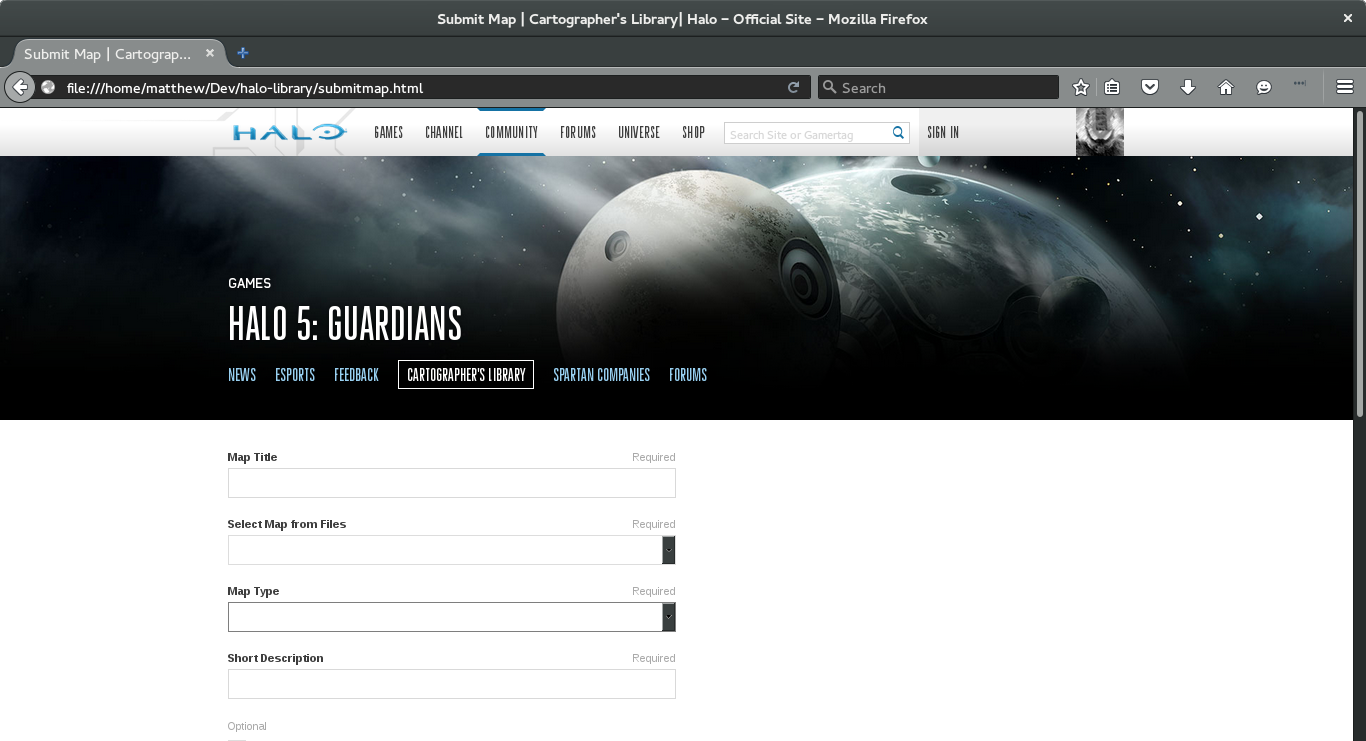Open Halo 5 Forums sub-link
Viewport: 1366px width, 741px height.
tap(688, 375)
